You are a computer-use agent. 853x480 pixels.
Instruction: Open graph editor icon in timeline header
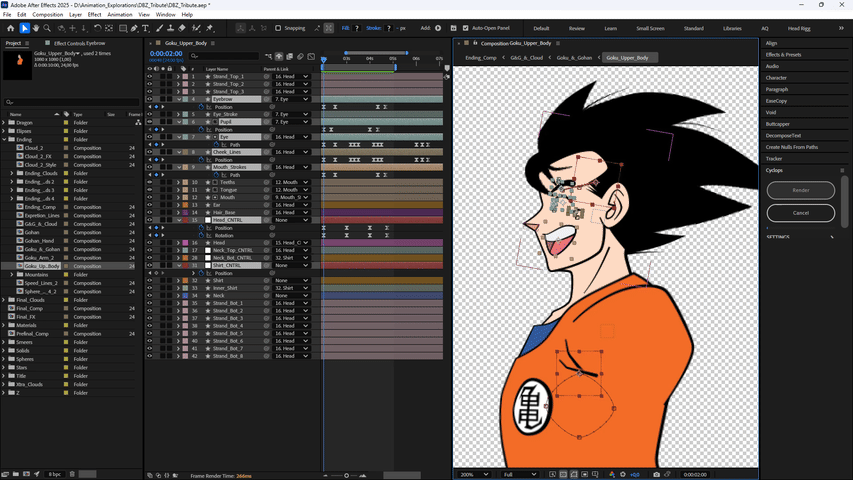pos(311,56)
